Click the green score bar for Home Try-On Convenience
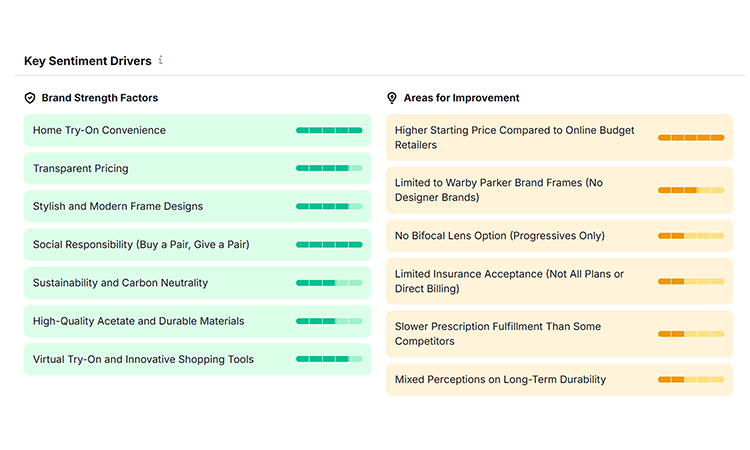The height and width of the screenshot is (450, 750). [x=329, y=130]
